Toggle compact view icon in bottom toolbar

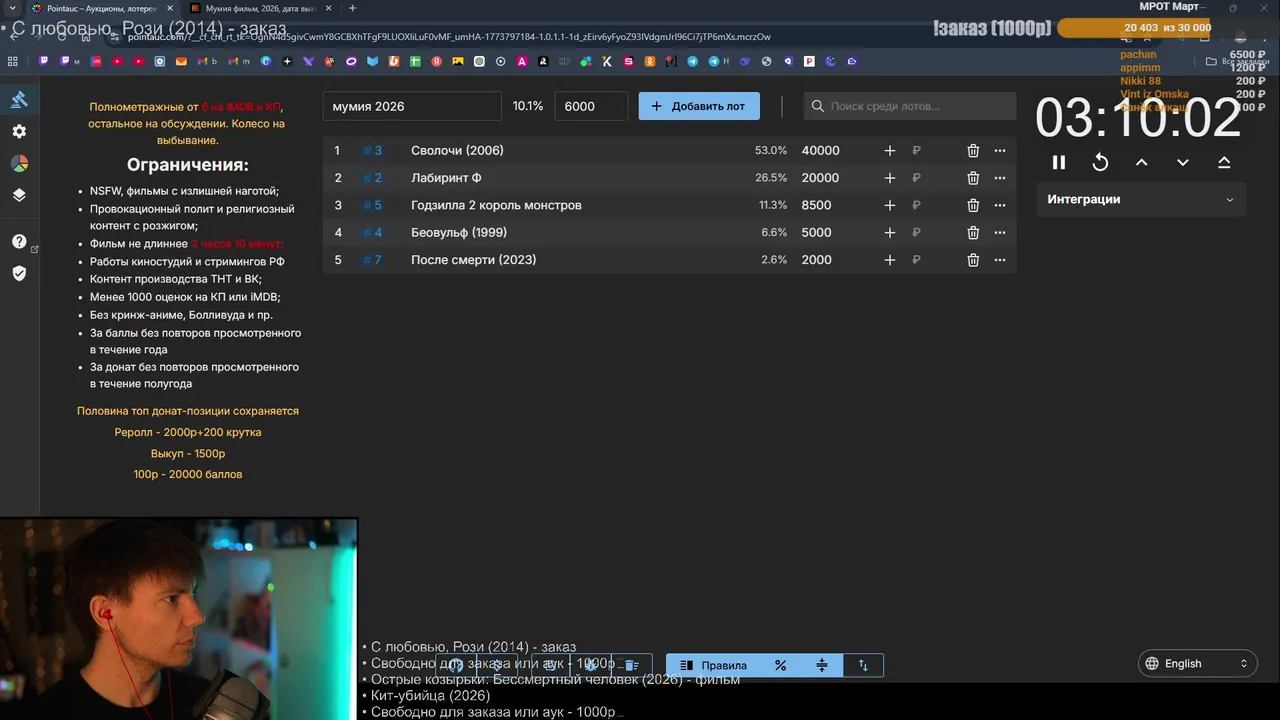[822, 665]
